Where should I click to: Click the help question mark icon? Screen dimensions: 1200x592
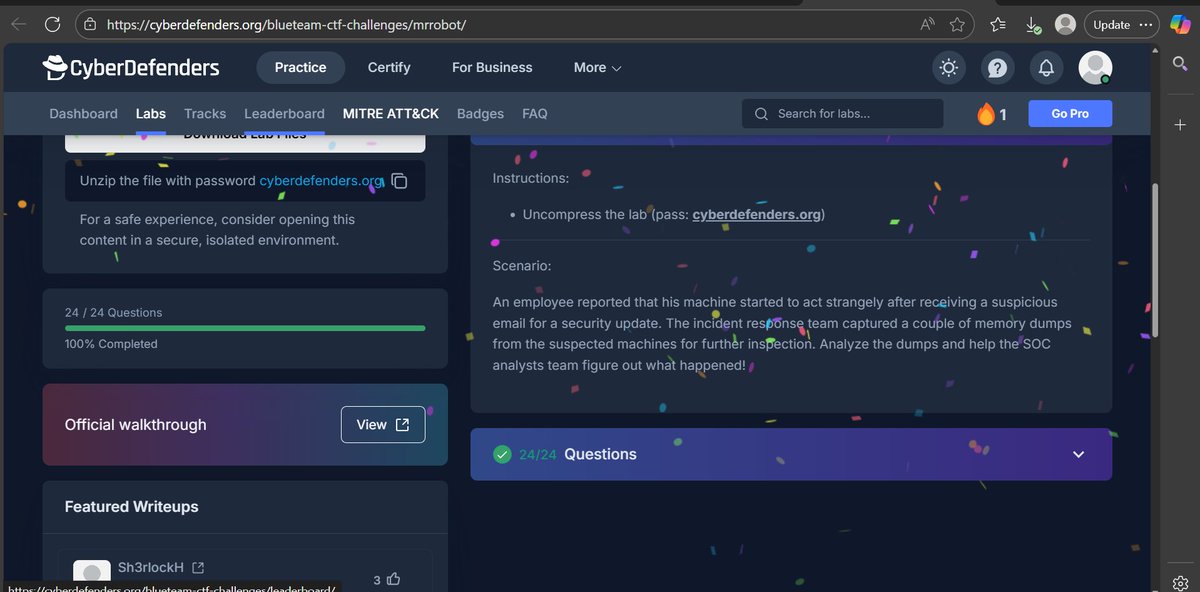(997, 67)
